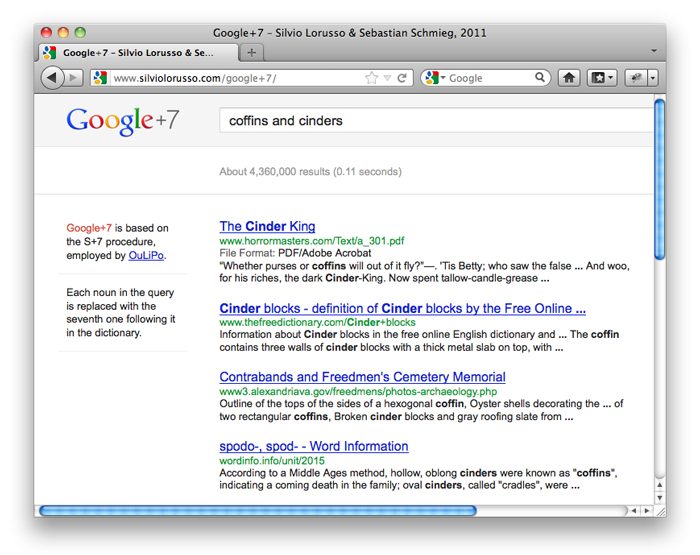700x555 pixels.
Task: Click the Home button in toolbar
Action: click(x=568, y=78)
